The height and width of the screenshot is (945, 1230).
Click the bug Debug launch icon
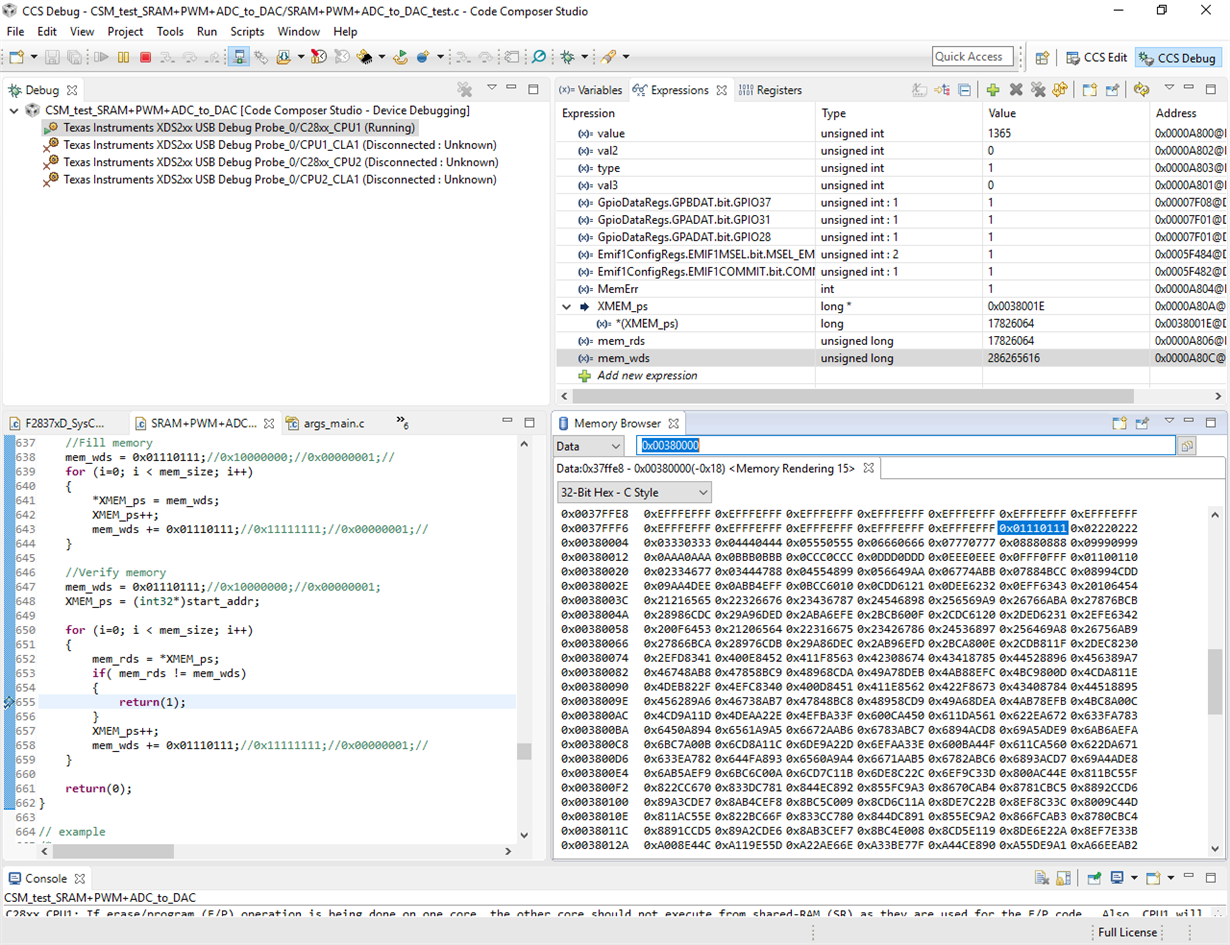click(565, 57)
